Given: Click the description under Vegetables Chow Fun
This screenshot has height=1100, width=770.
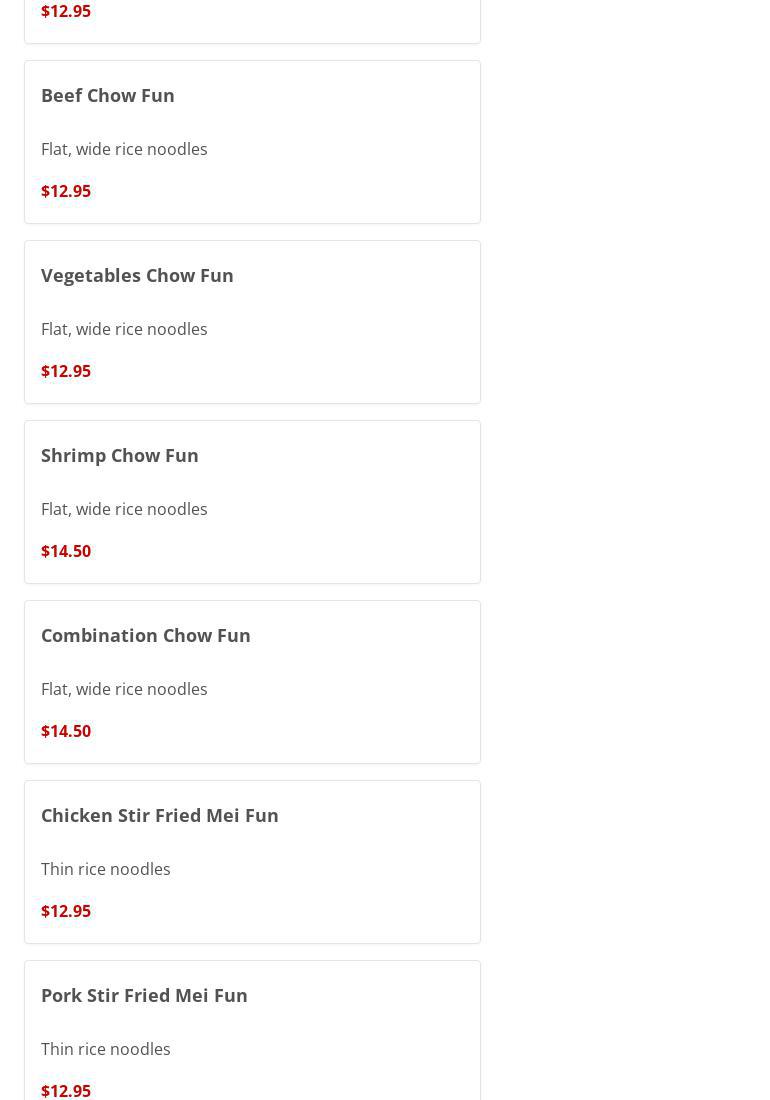Looking at the screenshot, I should pos(124,329).
